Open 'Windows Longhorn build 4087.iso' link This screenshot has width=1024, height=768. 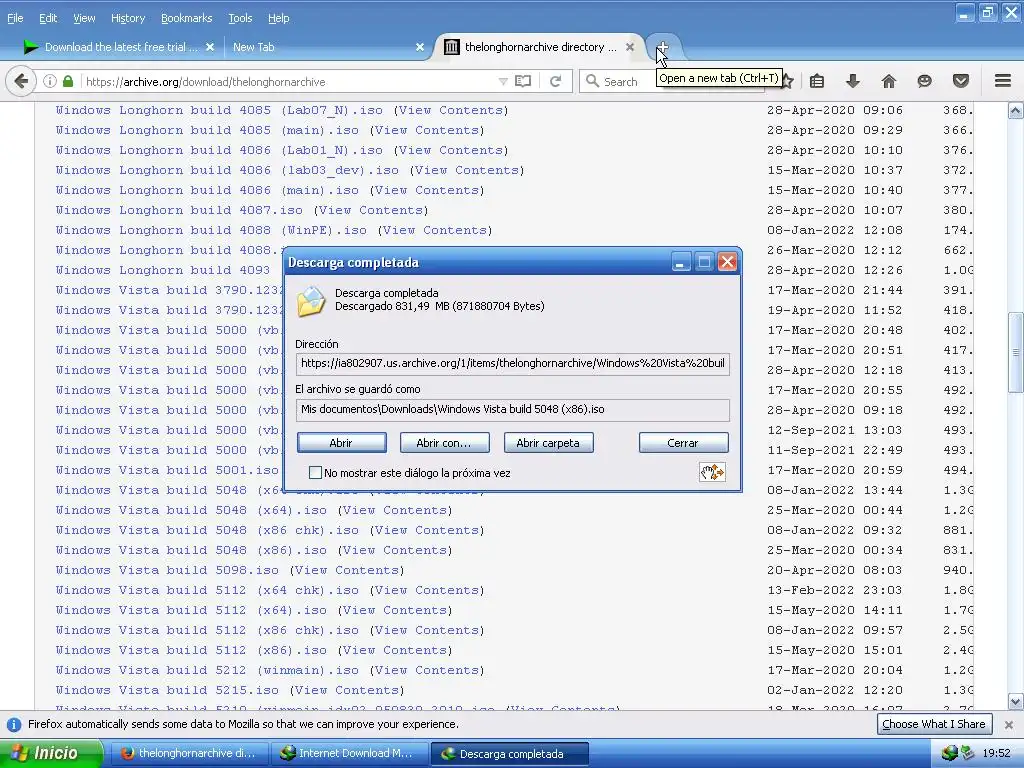point(179,210)
